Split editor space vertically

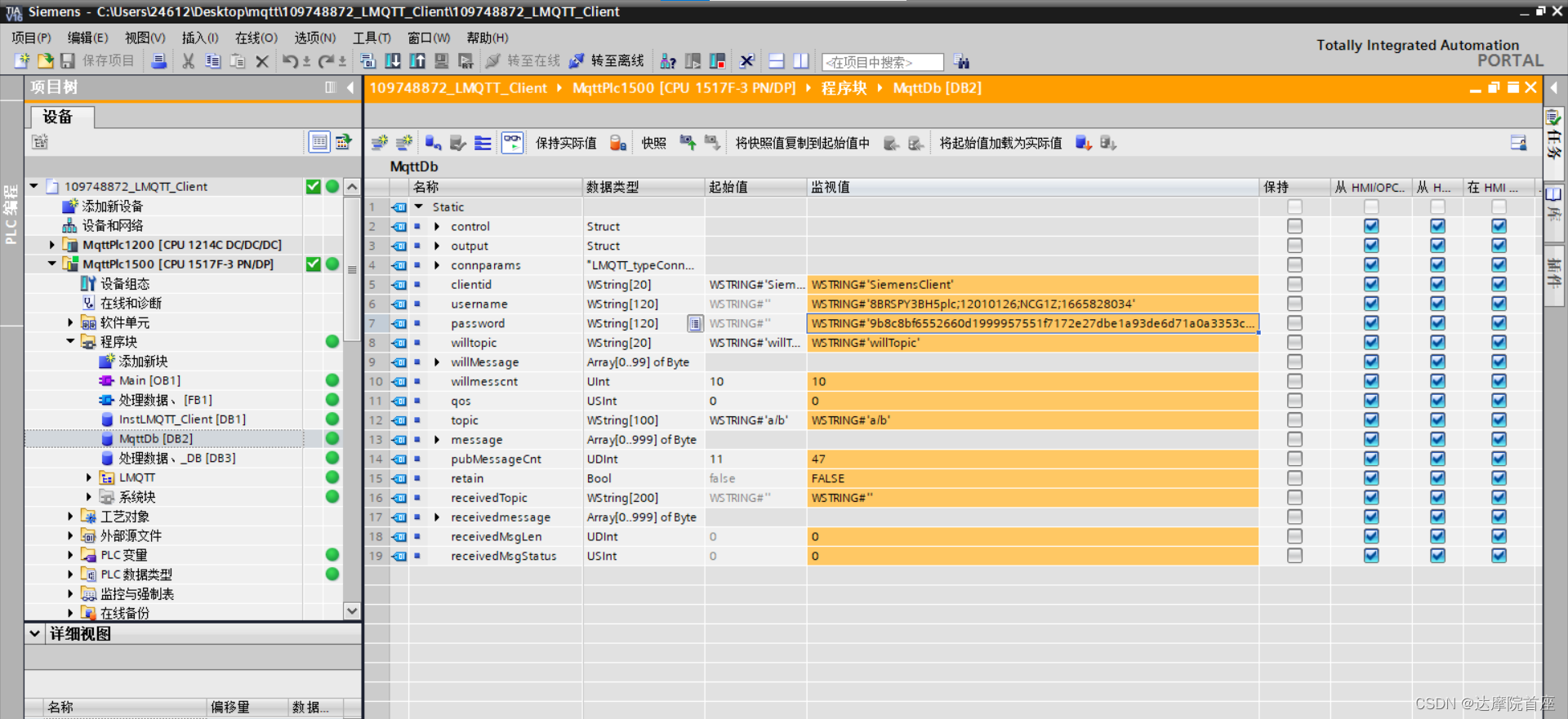[x=801, y=61]
